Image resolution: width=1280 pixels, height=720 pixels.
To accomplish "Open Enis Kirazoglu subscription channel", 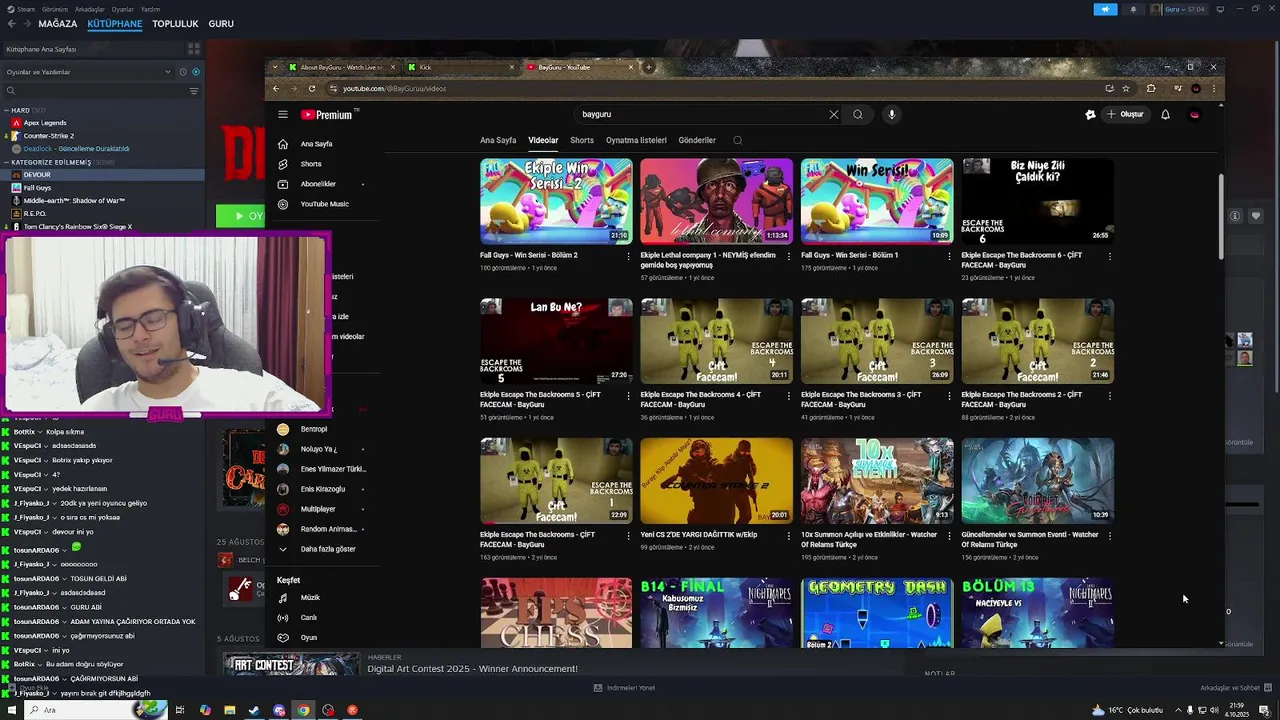I will tap(322, 489).
